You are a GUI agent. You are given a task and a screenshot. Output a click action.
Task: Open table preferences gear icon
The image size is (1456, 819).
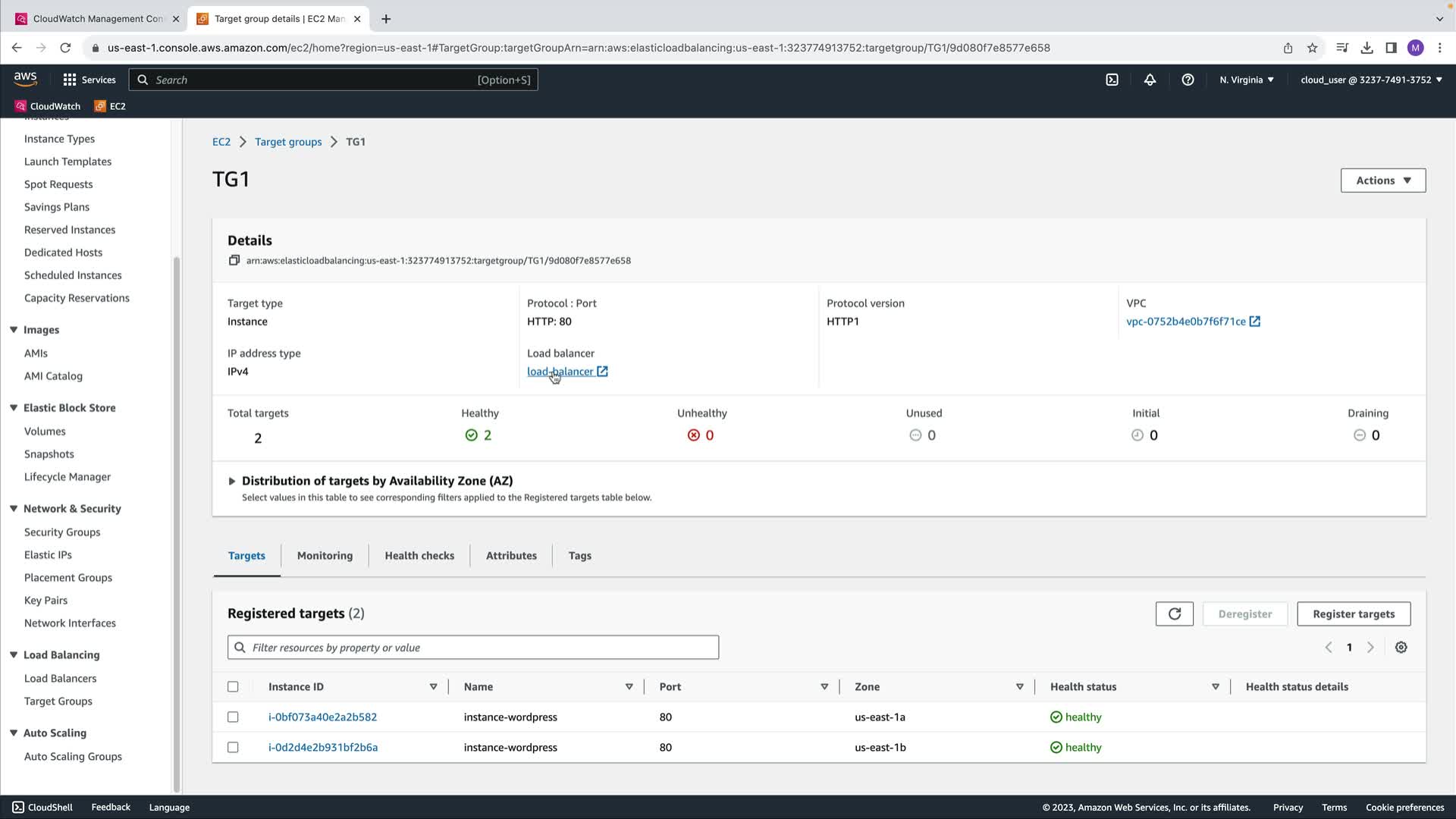(1401, 648)
